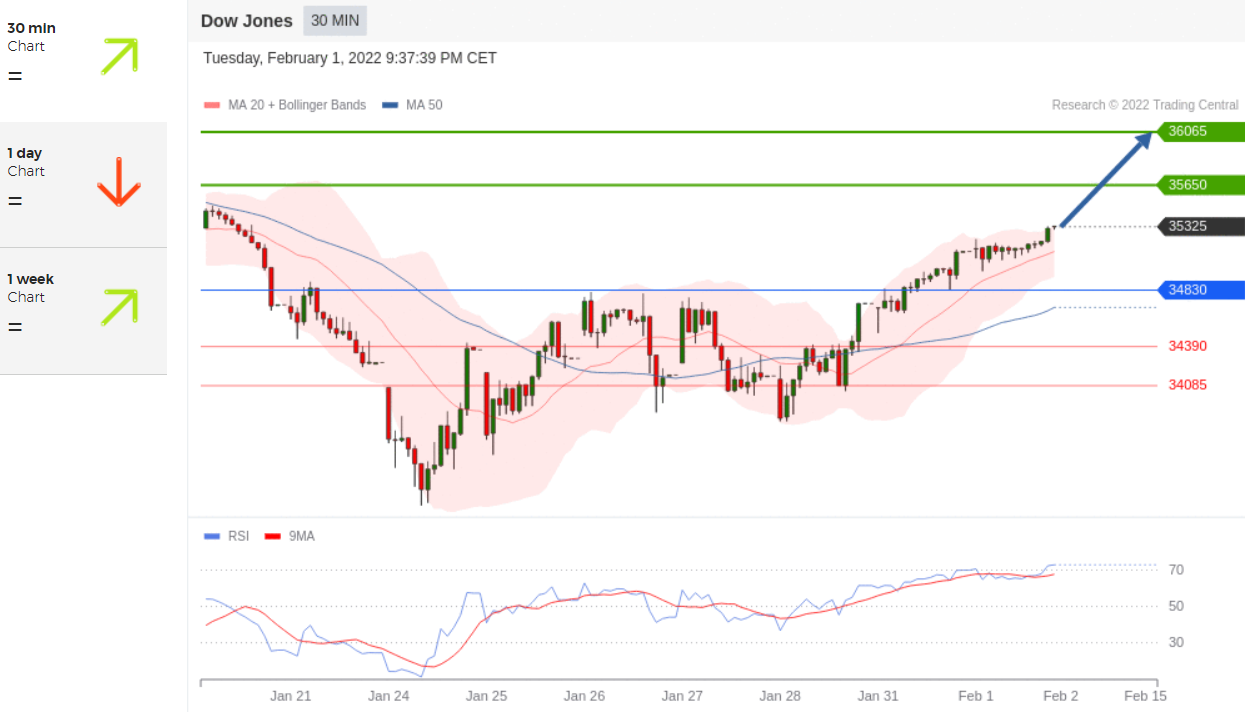Switch to the 1 day Chart tab
The height and width of the screenshot is (712, 1245).
(83, 185)
